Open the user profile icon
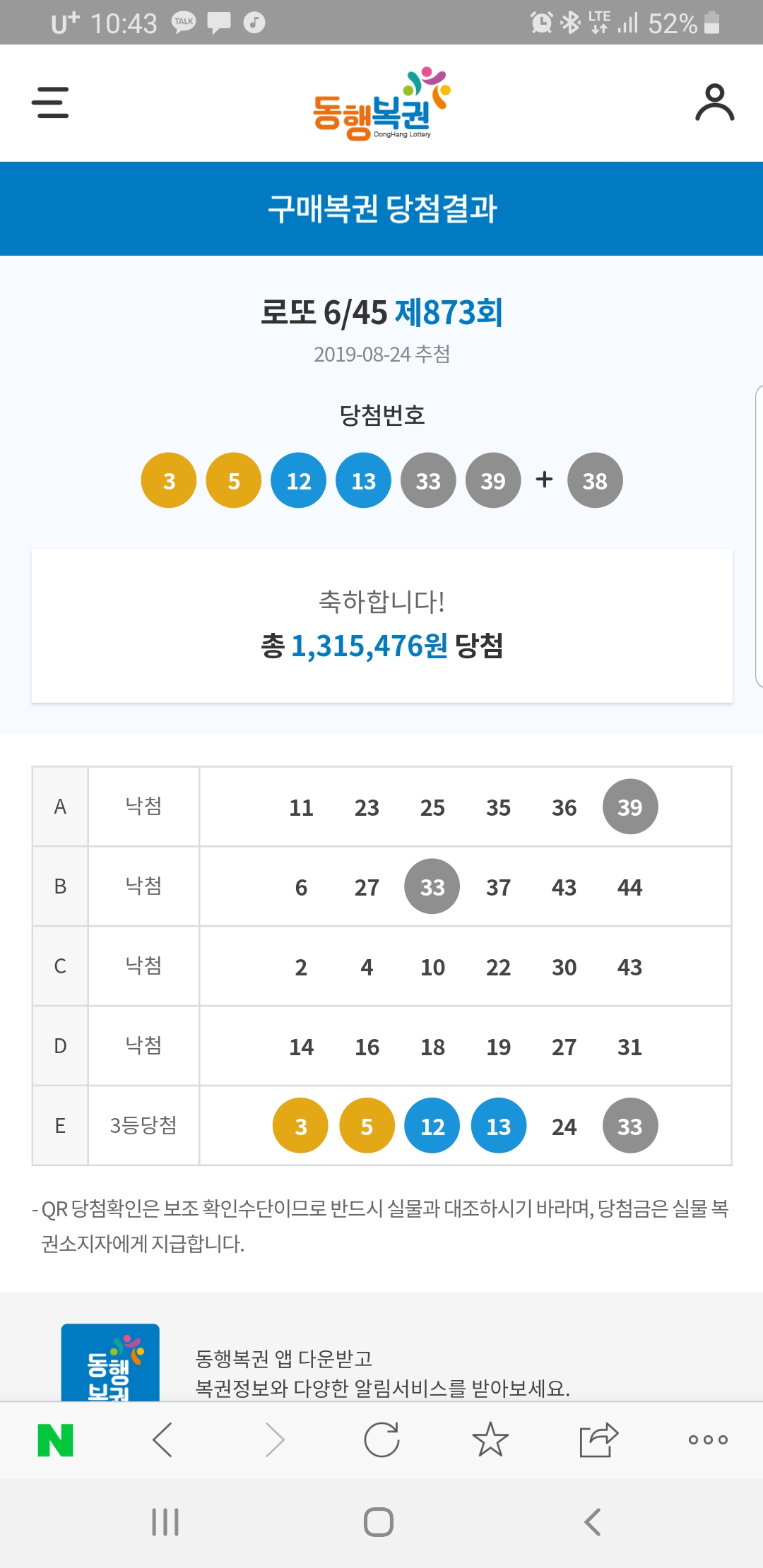The image size is (763, 1568). pyautogui.click(x=714, y=102)
